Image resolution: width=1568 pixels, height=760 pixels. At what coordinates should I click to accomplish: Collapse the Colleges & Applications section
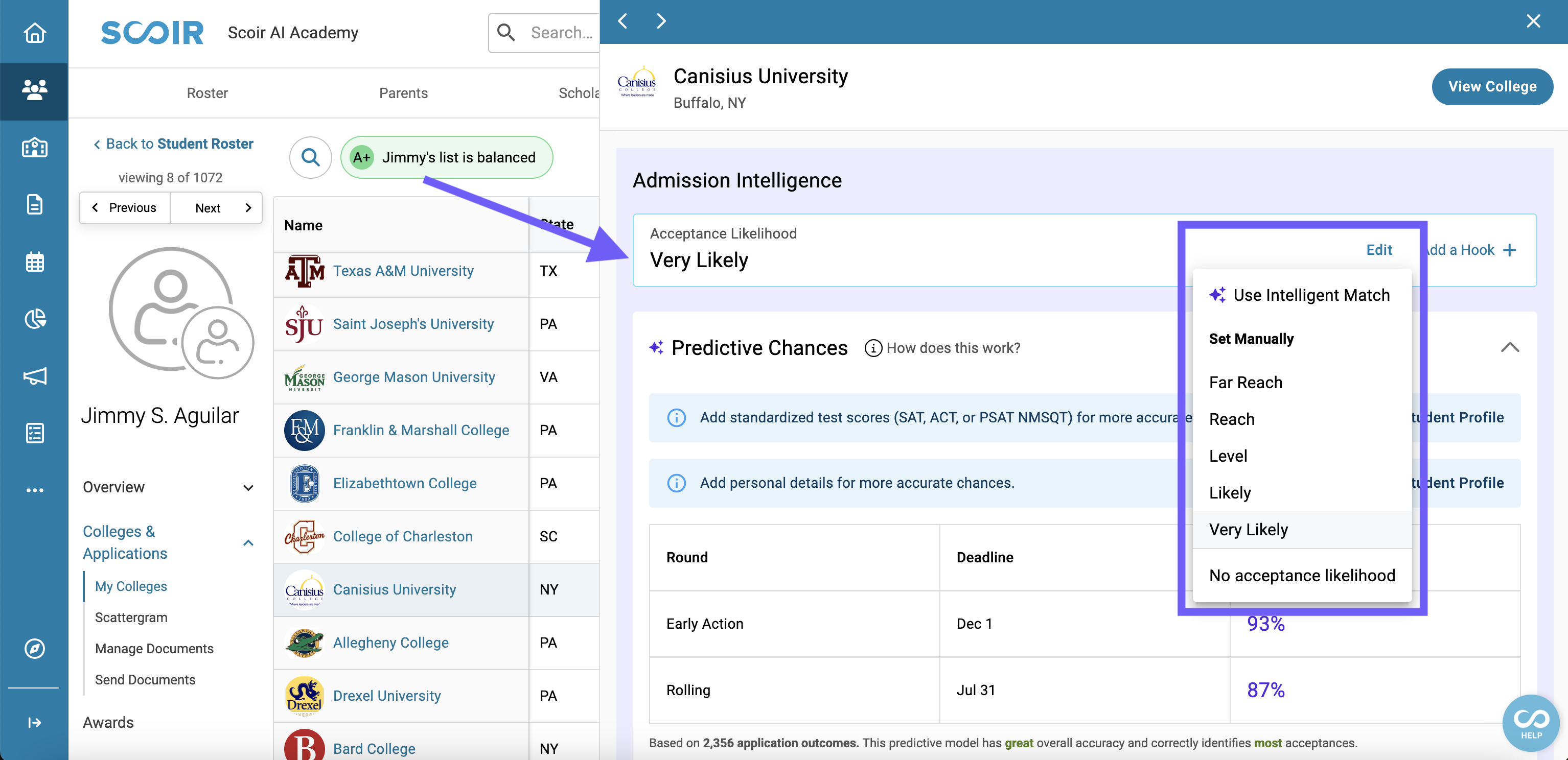248,542
